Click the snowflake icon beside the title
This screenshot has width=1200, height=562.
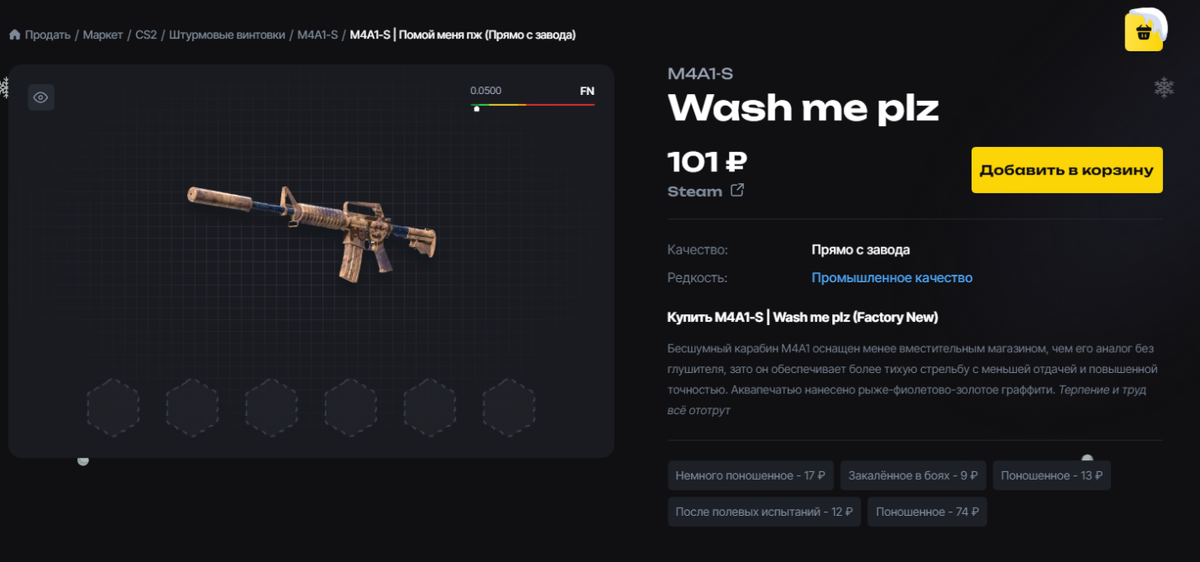[x=1164, y=88]
